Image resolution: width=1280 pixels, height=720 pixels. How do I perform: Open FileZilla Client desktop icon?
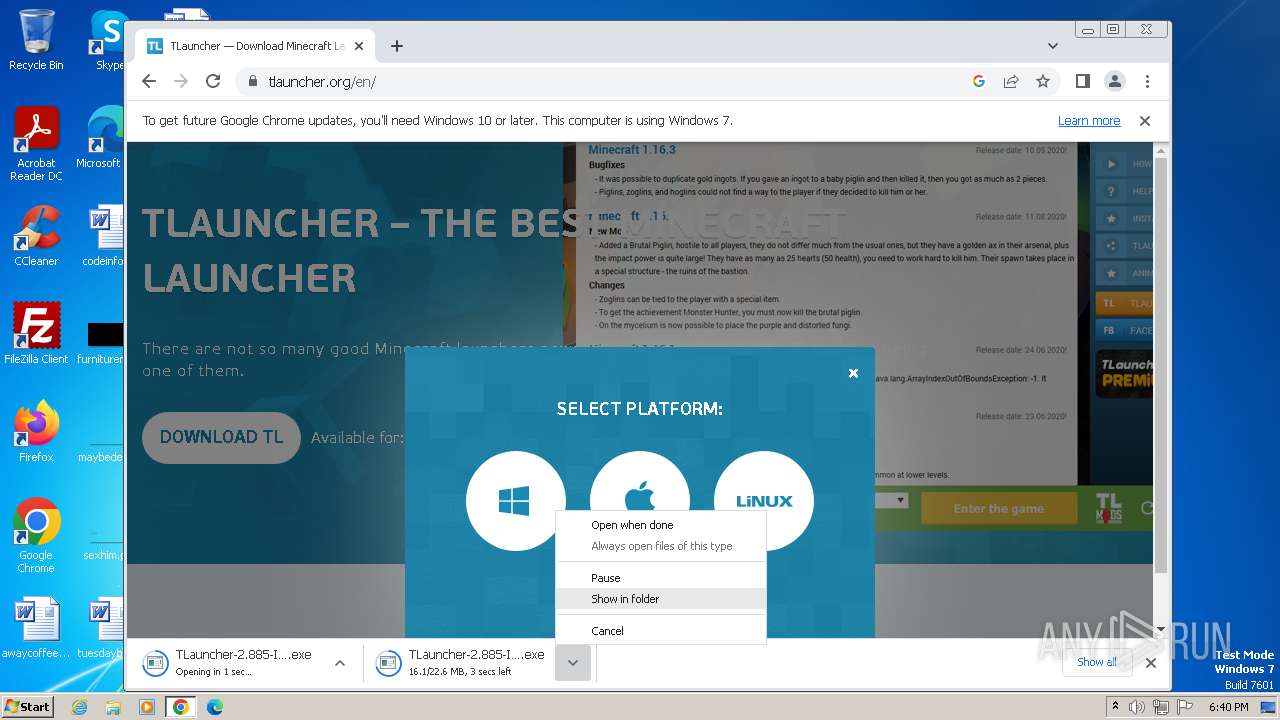(36, 333)
